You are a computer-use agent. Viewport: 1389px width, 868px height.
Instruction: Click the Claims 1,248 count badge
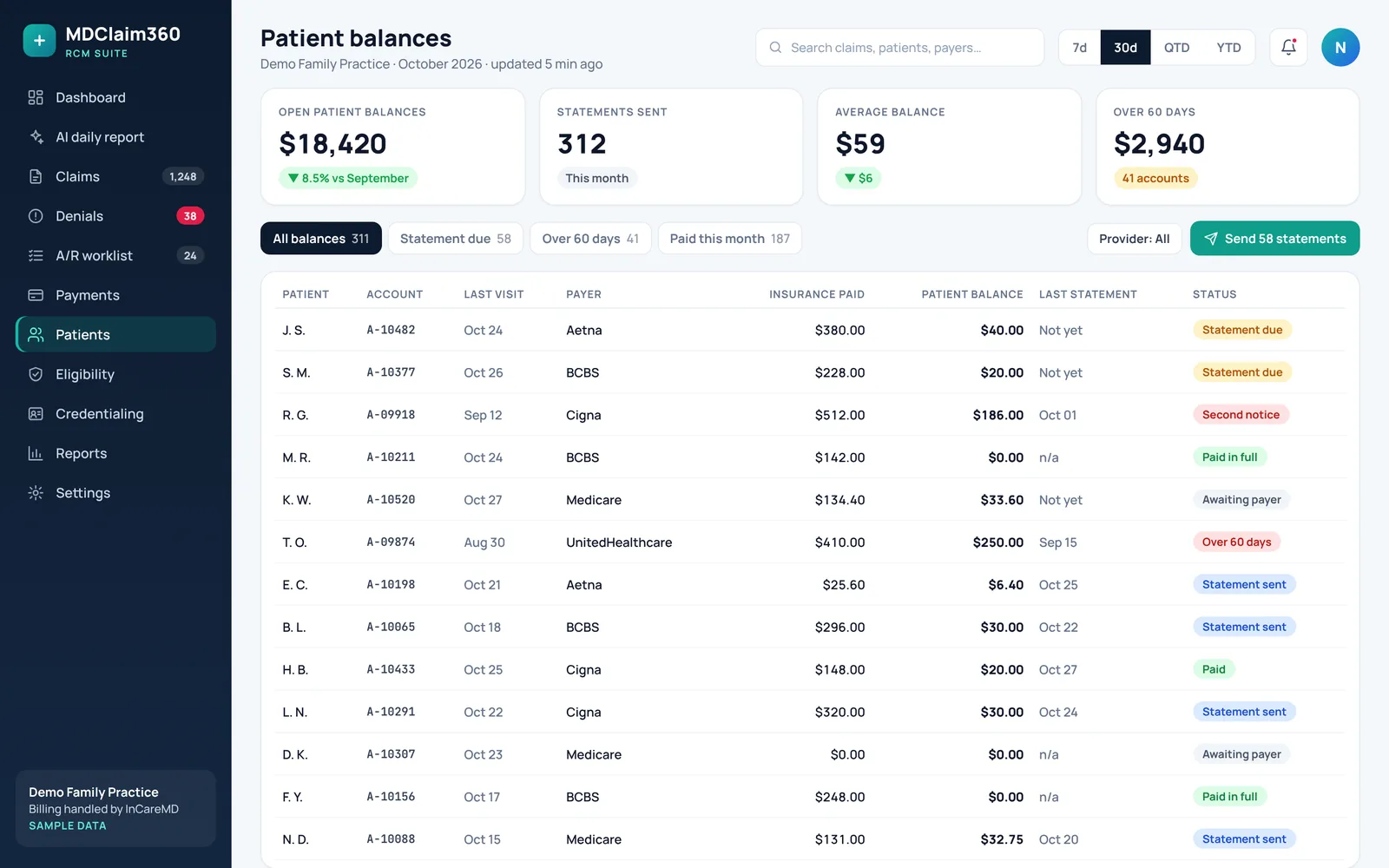[x=182, y=176]
